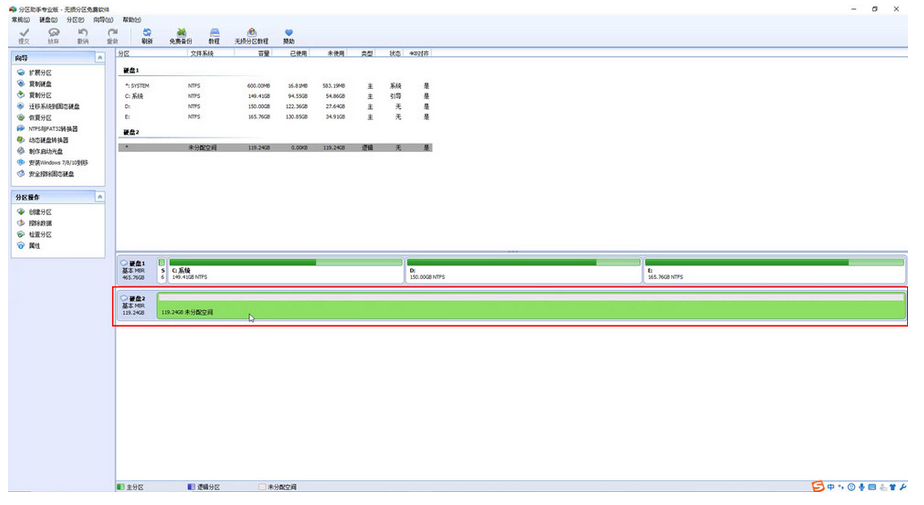Screen dimensions: 924x505
Task: Click the 提交 (Apply) toolbar icon
Action: pos(24,35)
